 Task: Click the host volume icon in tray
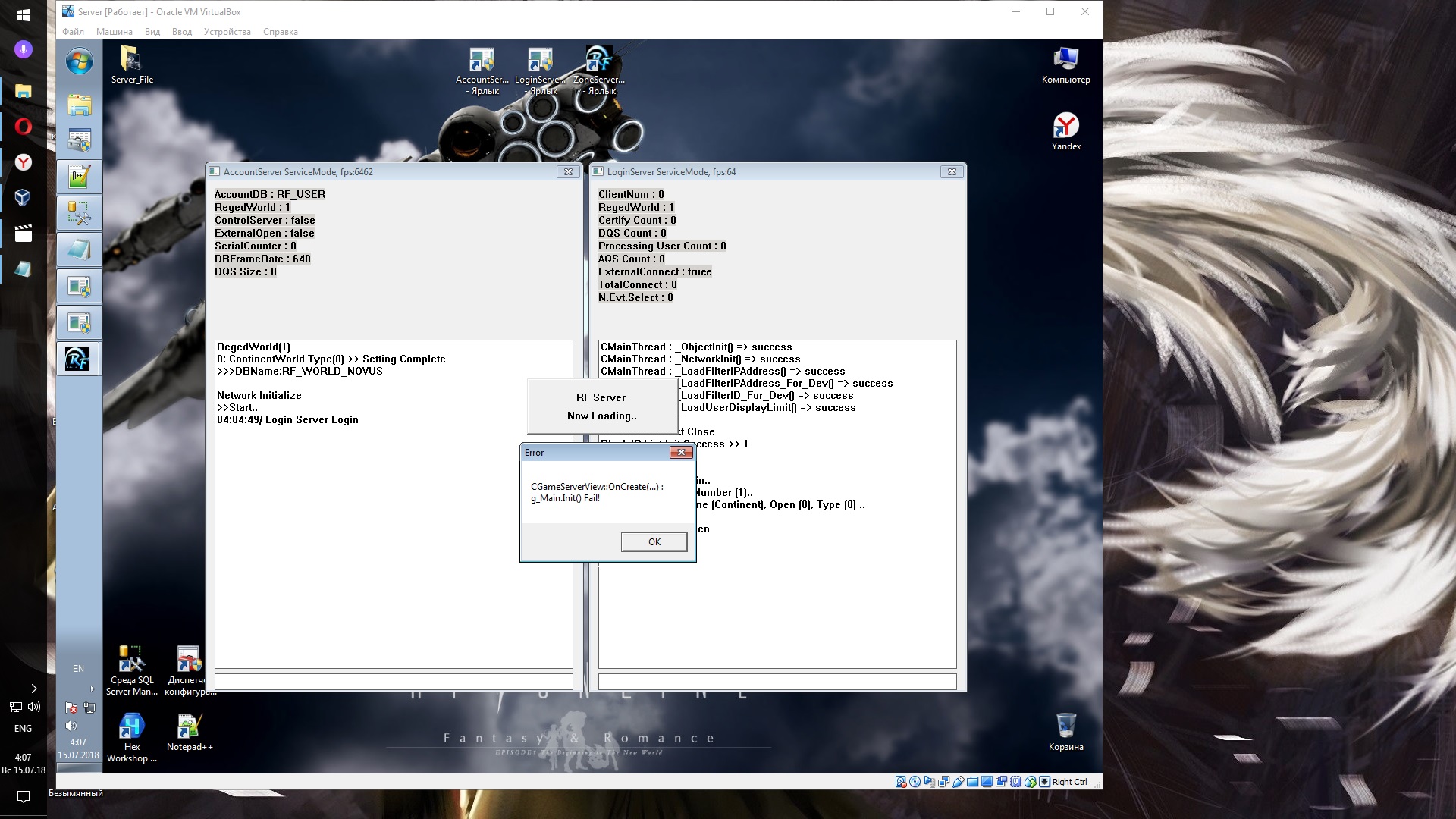pos(34,707)
